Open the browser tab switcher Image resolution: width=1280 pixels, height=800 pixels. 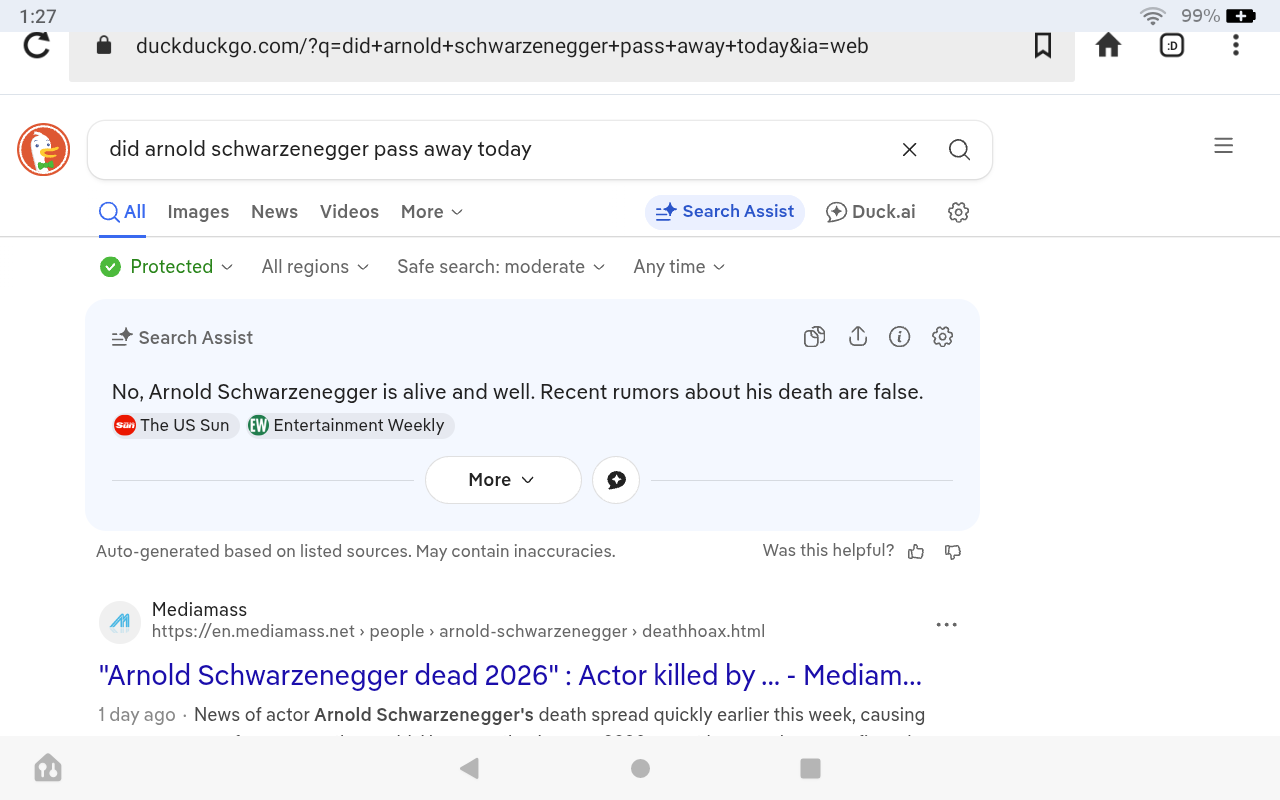(1171, 46)
